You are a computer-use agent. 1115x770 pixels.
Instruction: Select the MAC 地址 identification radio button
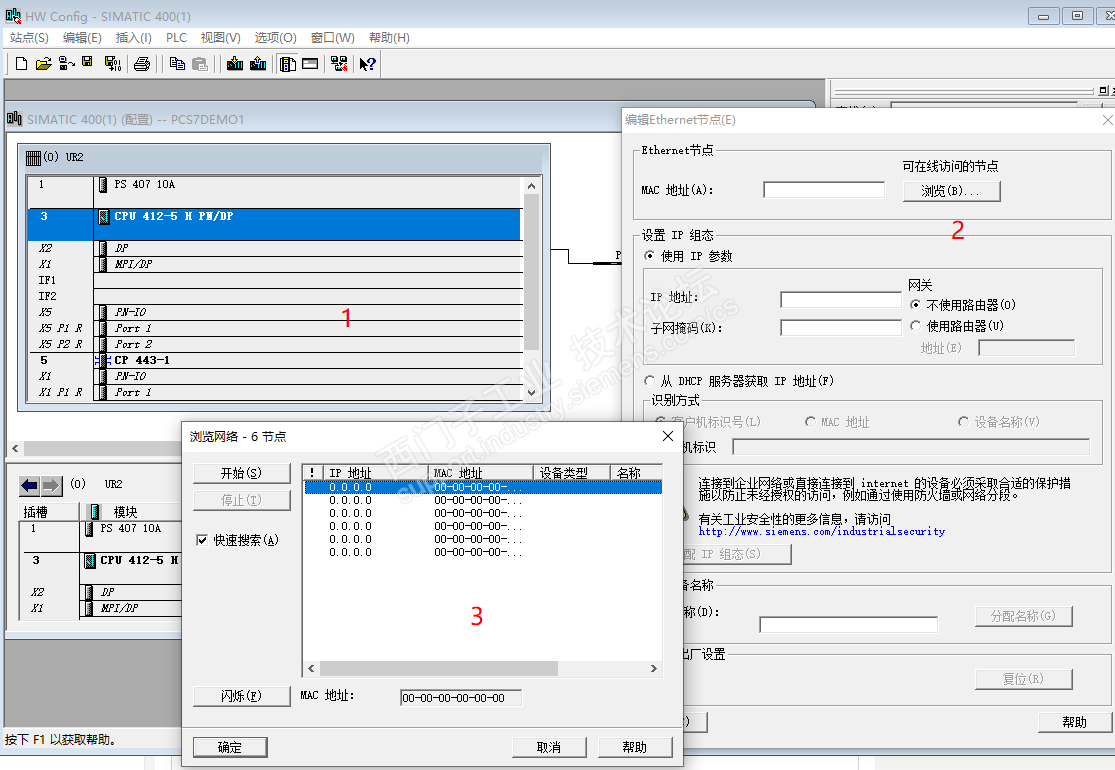(810, 422)
